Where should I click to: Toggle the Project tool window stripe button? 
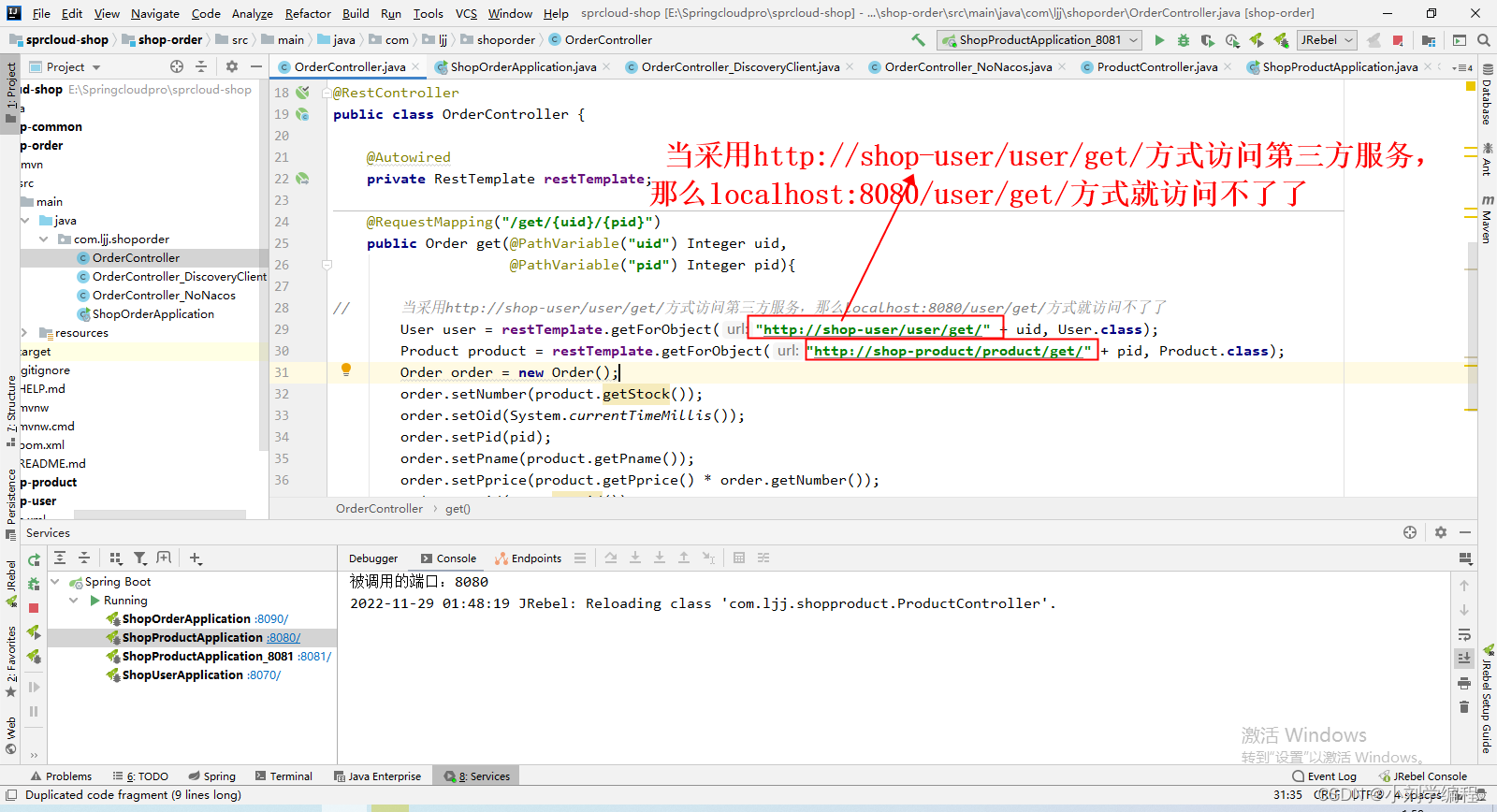click(x=11, y=92)
